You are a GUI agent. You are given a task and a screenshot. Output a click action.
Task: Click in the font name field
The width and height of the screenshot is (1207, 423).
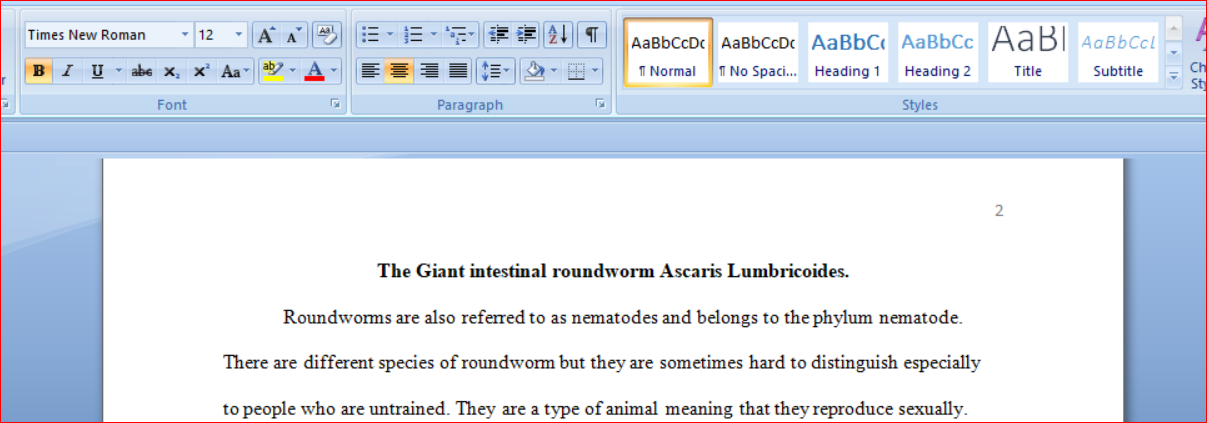tap(100, 35)
